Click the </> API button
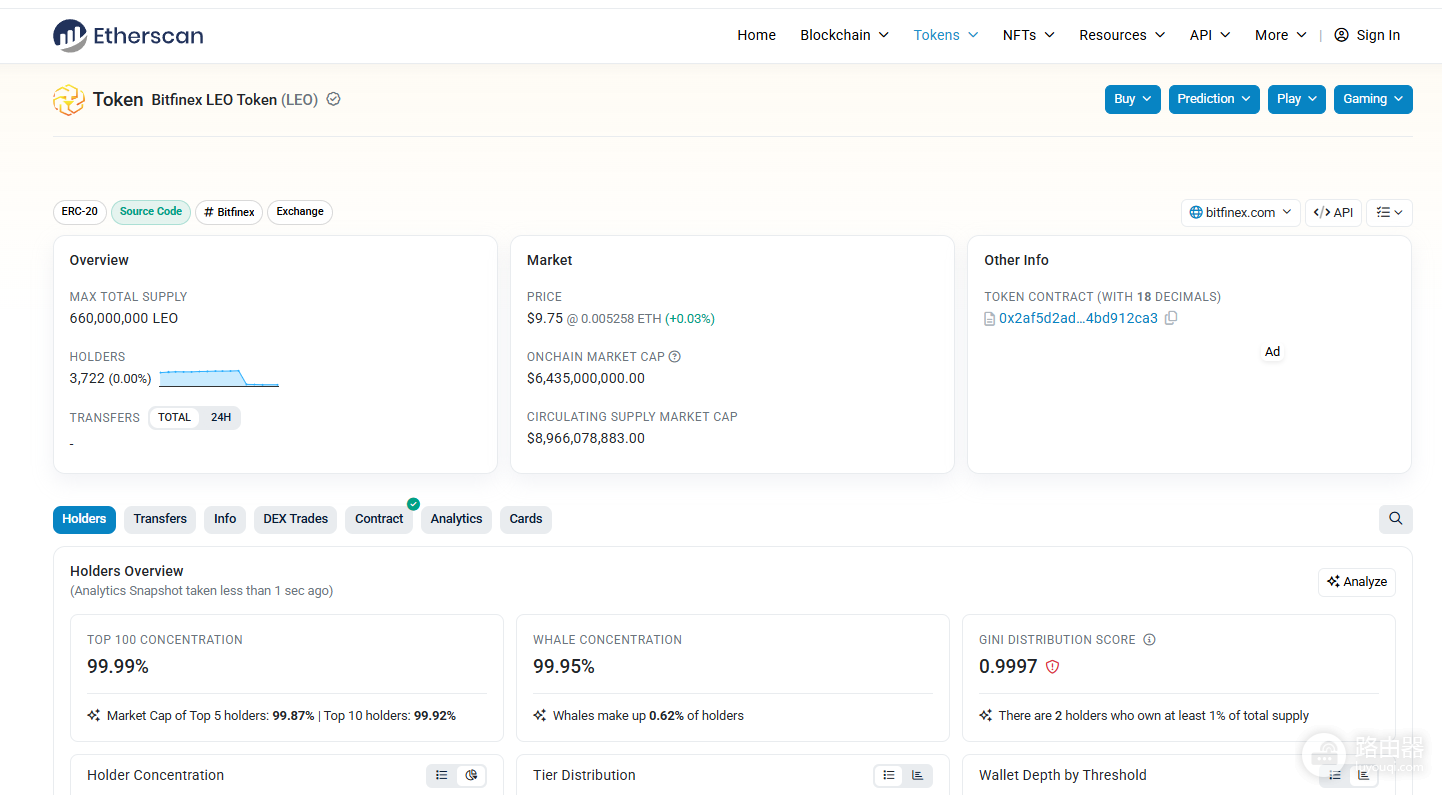The image size is (1442, 795). 1333,213
